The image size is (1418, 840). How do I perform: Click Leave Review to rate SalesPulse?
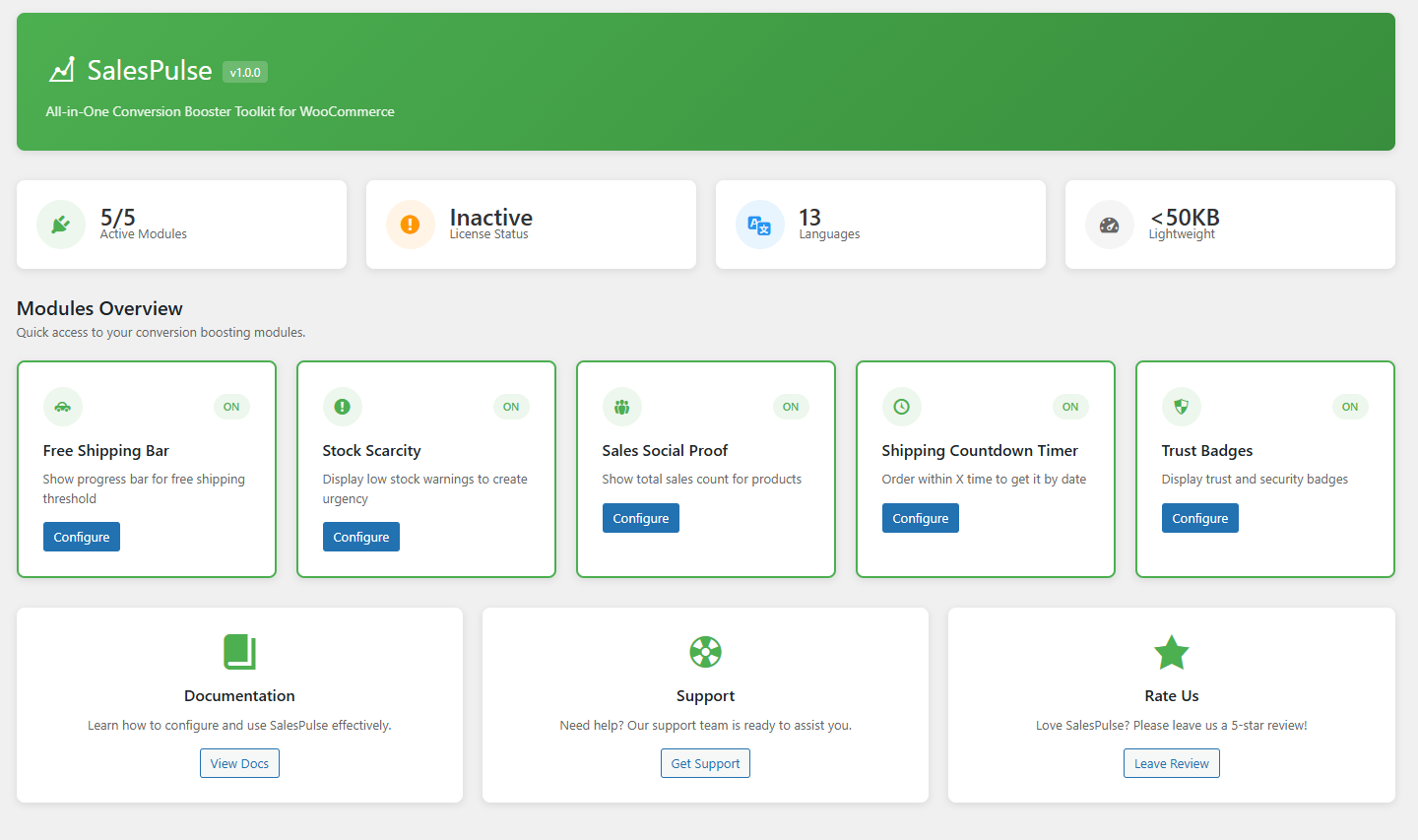[x=1171, y=763]
